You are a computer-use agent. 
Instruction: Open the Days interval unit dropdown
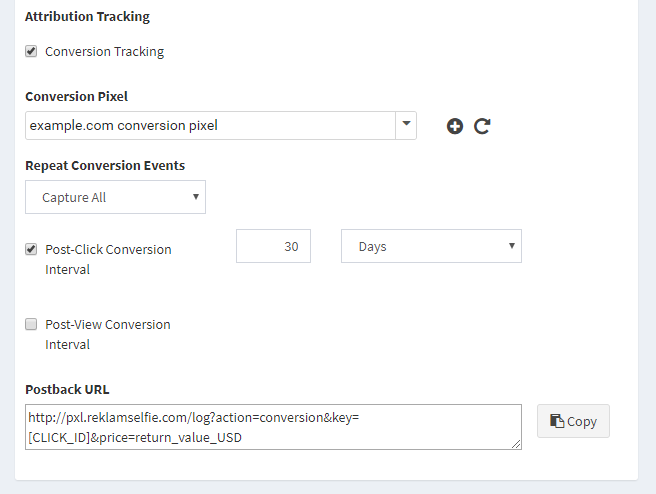point(431,246)
